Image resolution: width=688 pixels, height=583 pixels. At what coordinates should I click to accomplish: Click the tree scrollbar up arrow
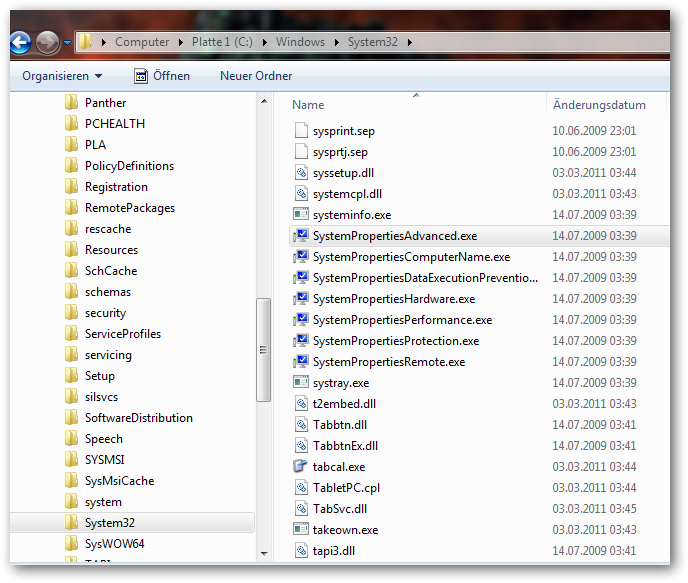pos(264,101)
